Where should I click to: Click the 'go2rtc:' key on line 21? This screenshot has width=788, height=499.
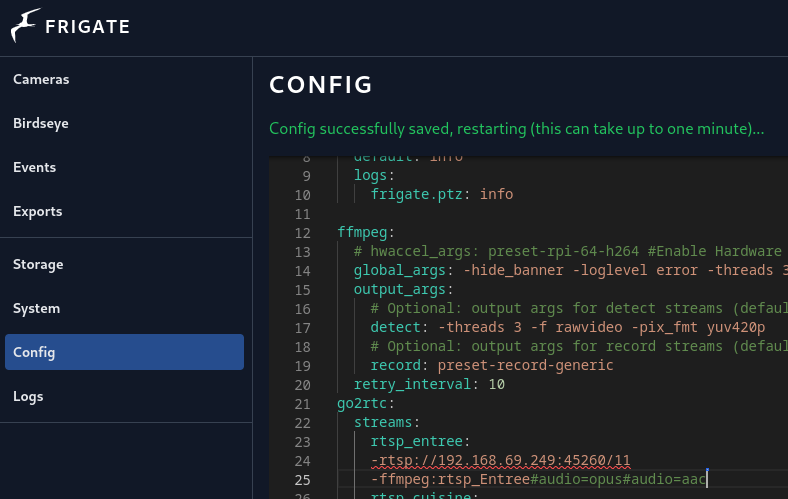coord(366,404)
